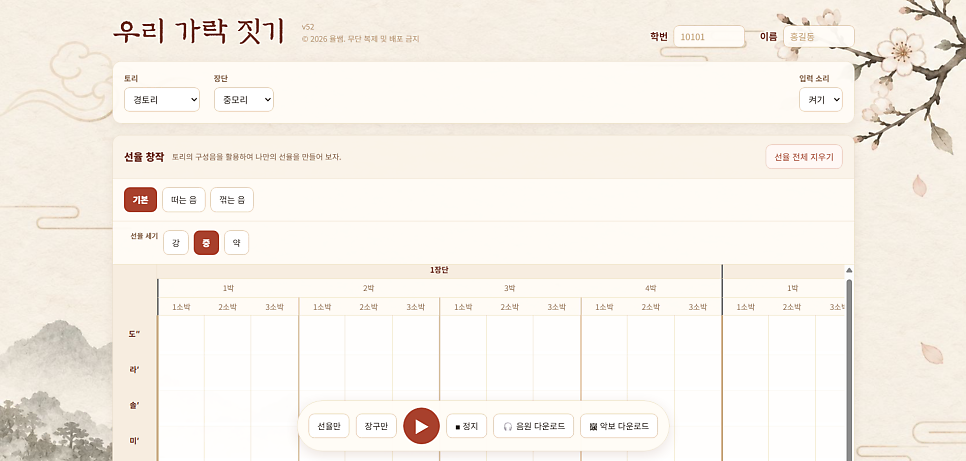Click the v52 version label
Viewport: 966px width, 461px height.
(x=308, y=27)
